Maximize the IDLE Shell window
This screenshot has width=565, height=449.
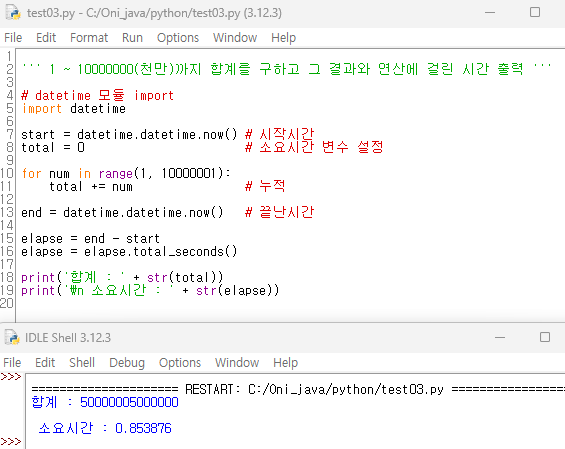545,337
